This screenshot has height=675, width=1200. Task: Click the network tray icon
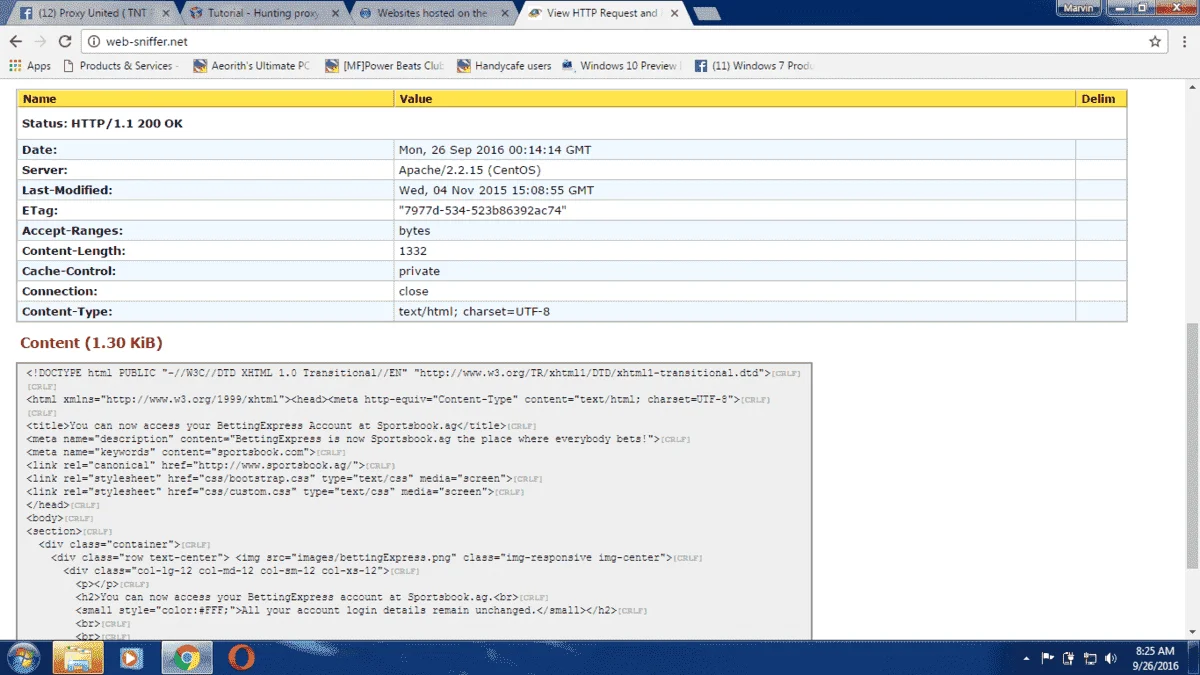[x=1090, y=659]
